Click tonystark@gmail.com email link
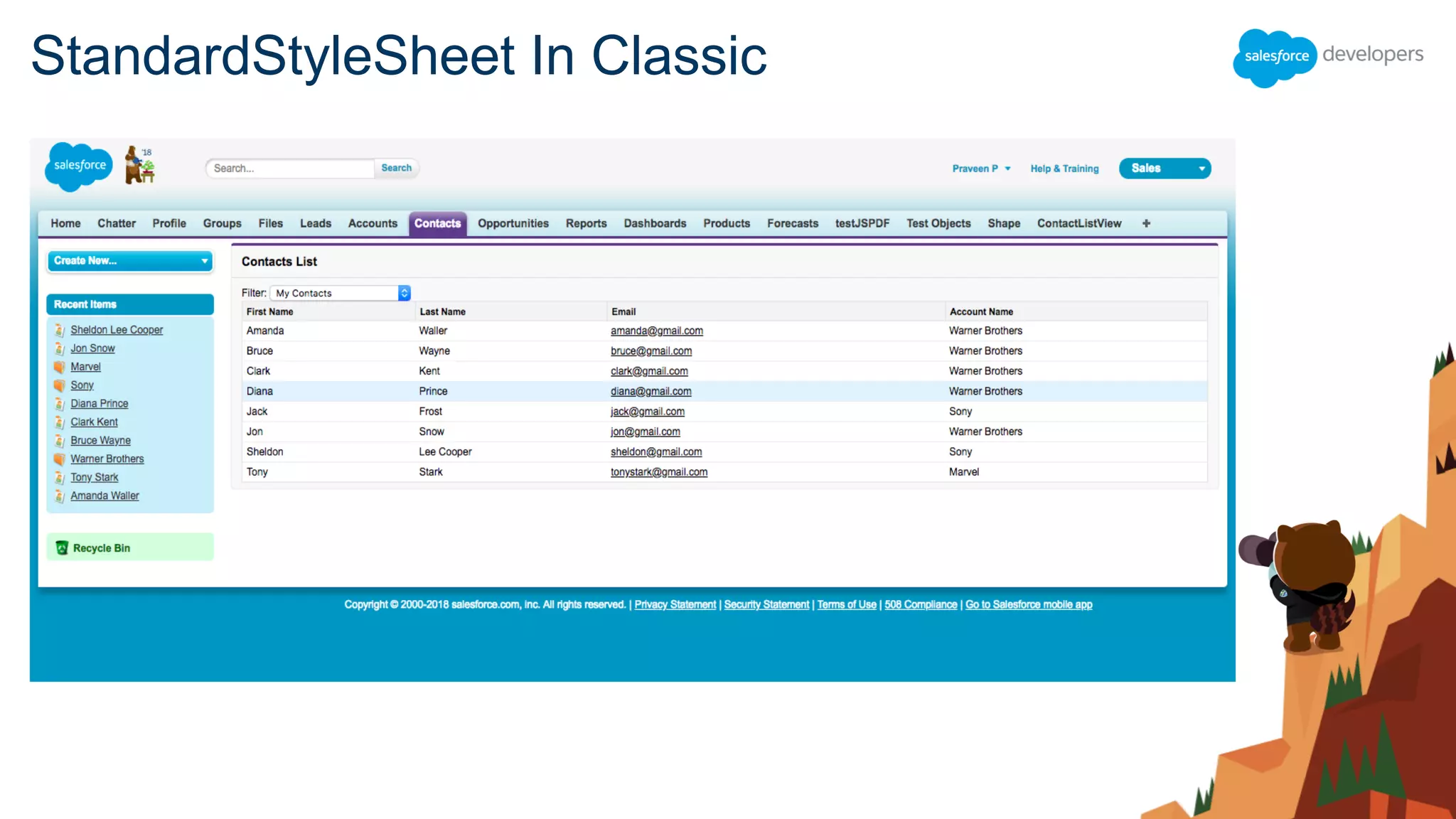Viewport: 1456px width, 819px height. point(659,472)
